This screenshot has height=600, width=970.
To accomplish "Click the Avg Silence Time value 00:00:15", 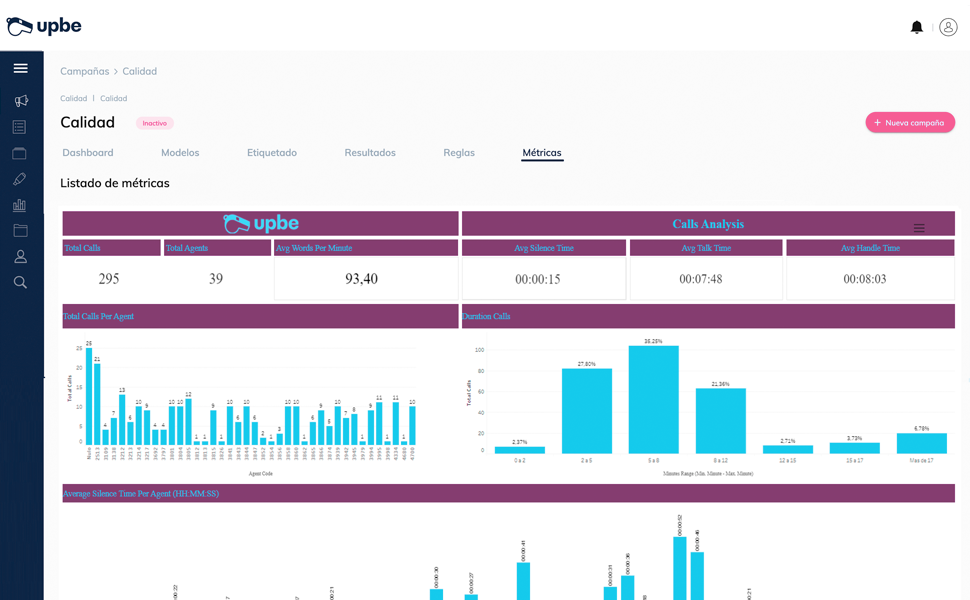I will click(538, 279).
